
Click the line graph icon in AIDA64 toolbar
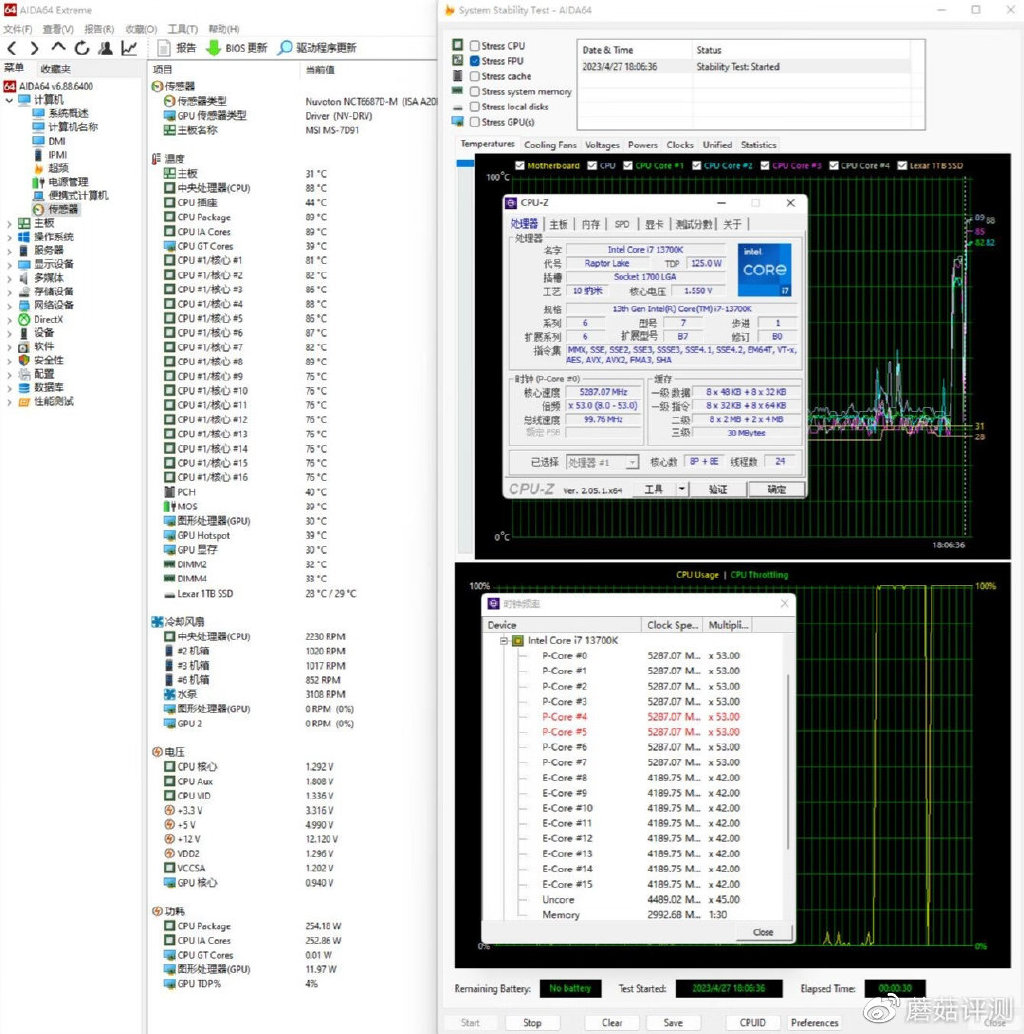[129, 48]
